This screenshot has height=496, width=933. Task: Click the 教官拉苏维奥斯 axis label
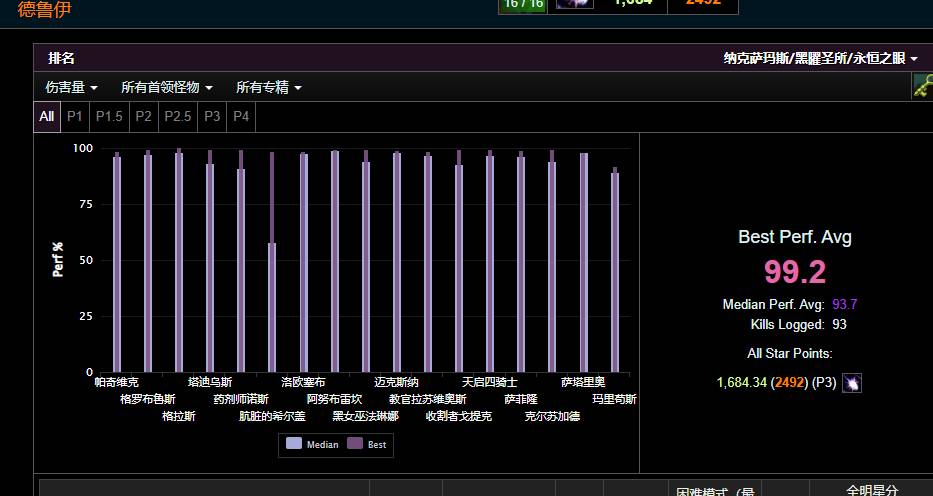[x=428, y=399]
